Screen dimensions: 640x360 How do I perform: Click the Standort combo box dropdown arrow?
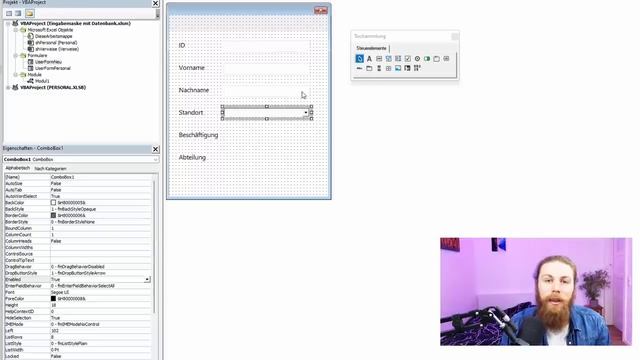coord(306,113)
